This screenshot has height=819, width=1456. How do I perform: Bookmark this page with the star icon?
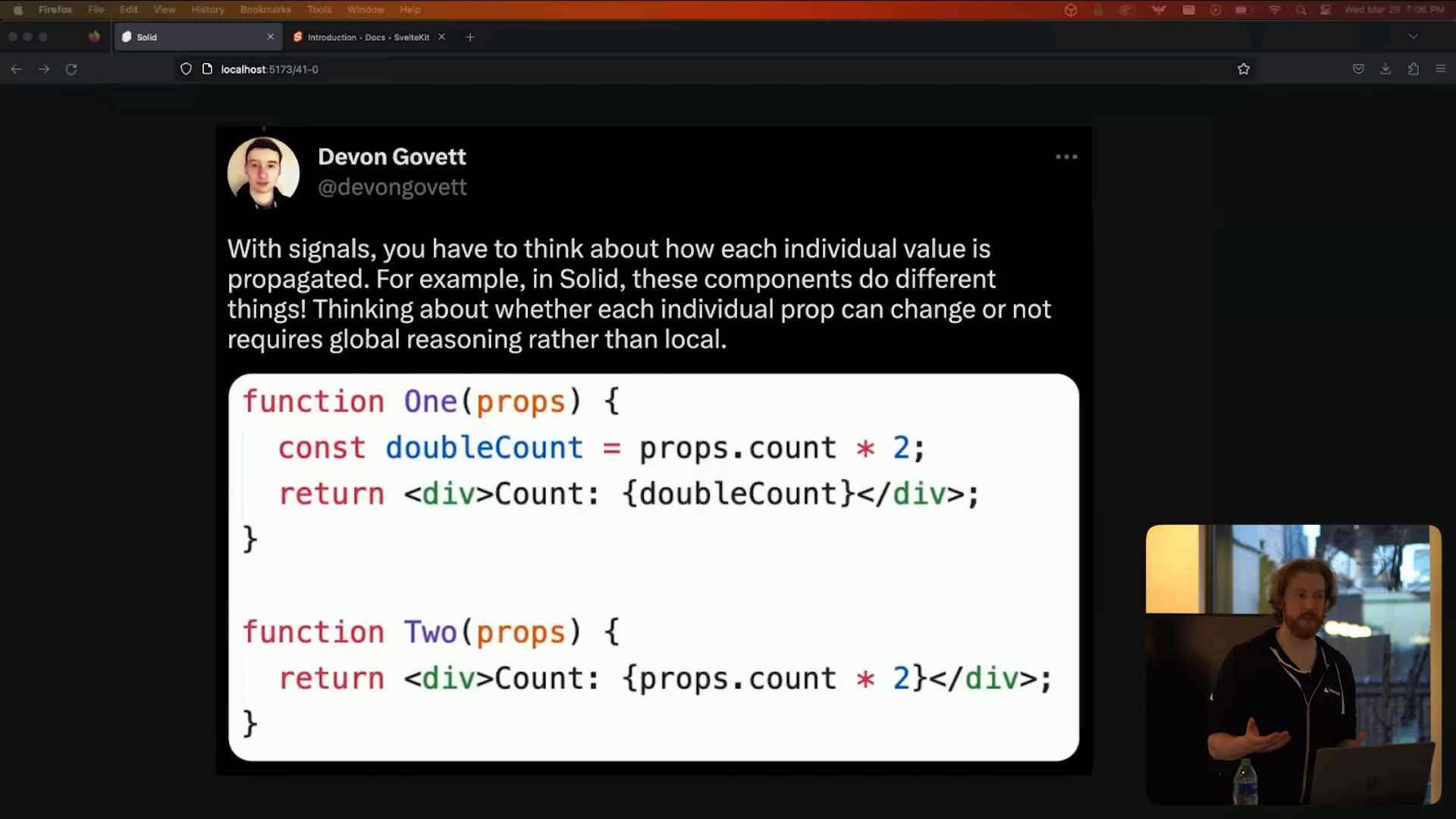pos(1244,69)
